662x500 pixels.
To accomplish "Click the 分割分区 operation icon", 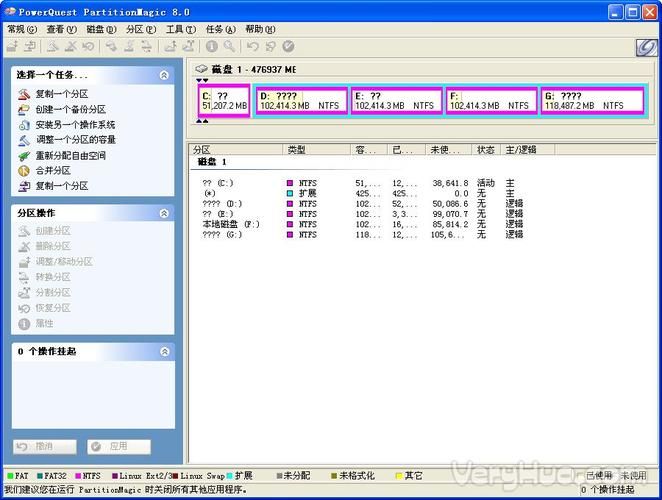I will pyautogui.click(x=24, y=292).
